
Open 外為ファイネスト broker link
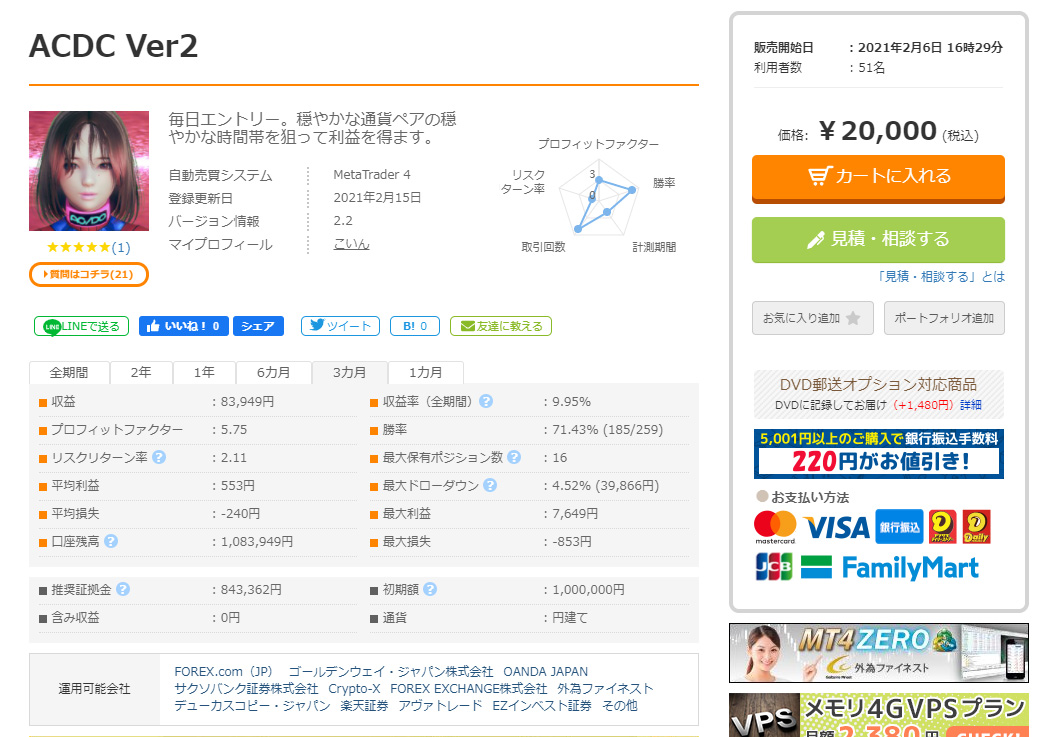pyautogui.click(x=605, y=689)
